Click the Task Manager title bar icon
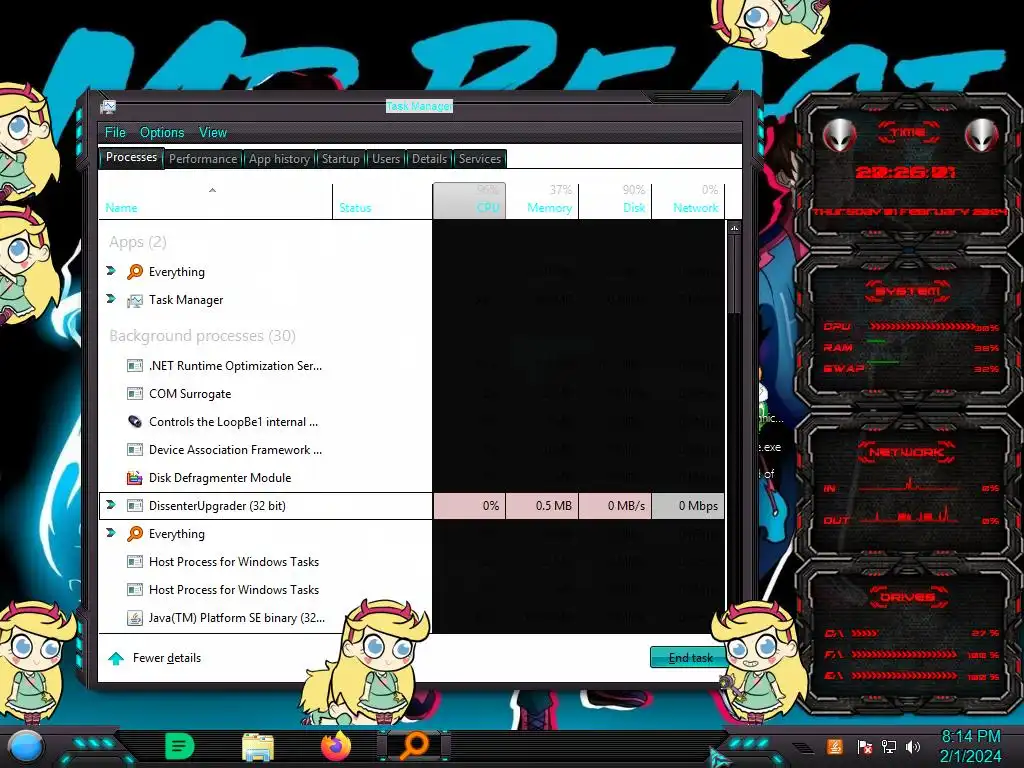The width and height of the screenshot is (1024, 768). (108, 106)
